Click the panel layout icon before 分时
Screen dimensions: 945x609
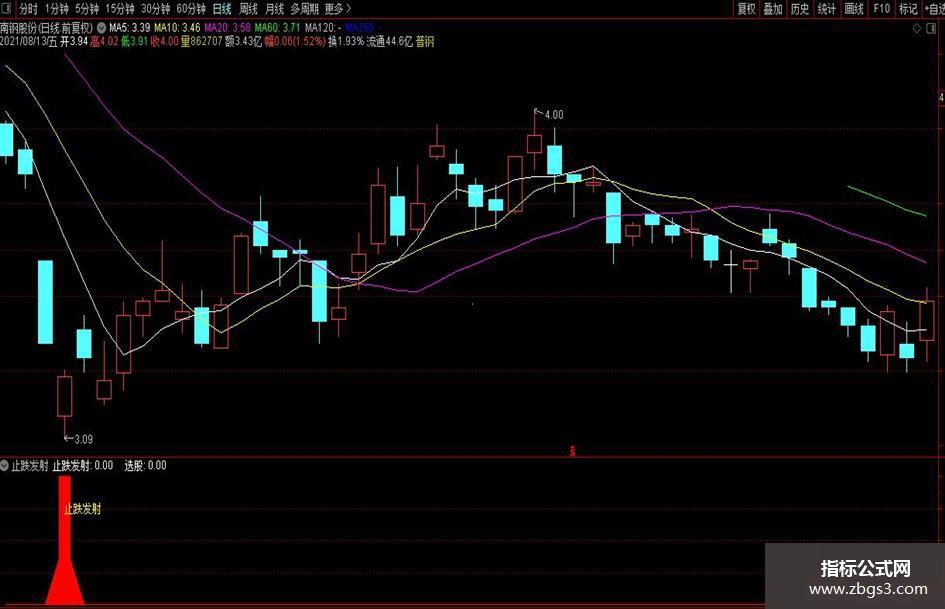click(x=5, y=8)
